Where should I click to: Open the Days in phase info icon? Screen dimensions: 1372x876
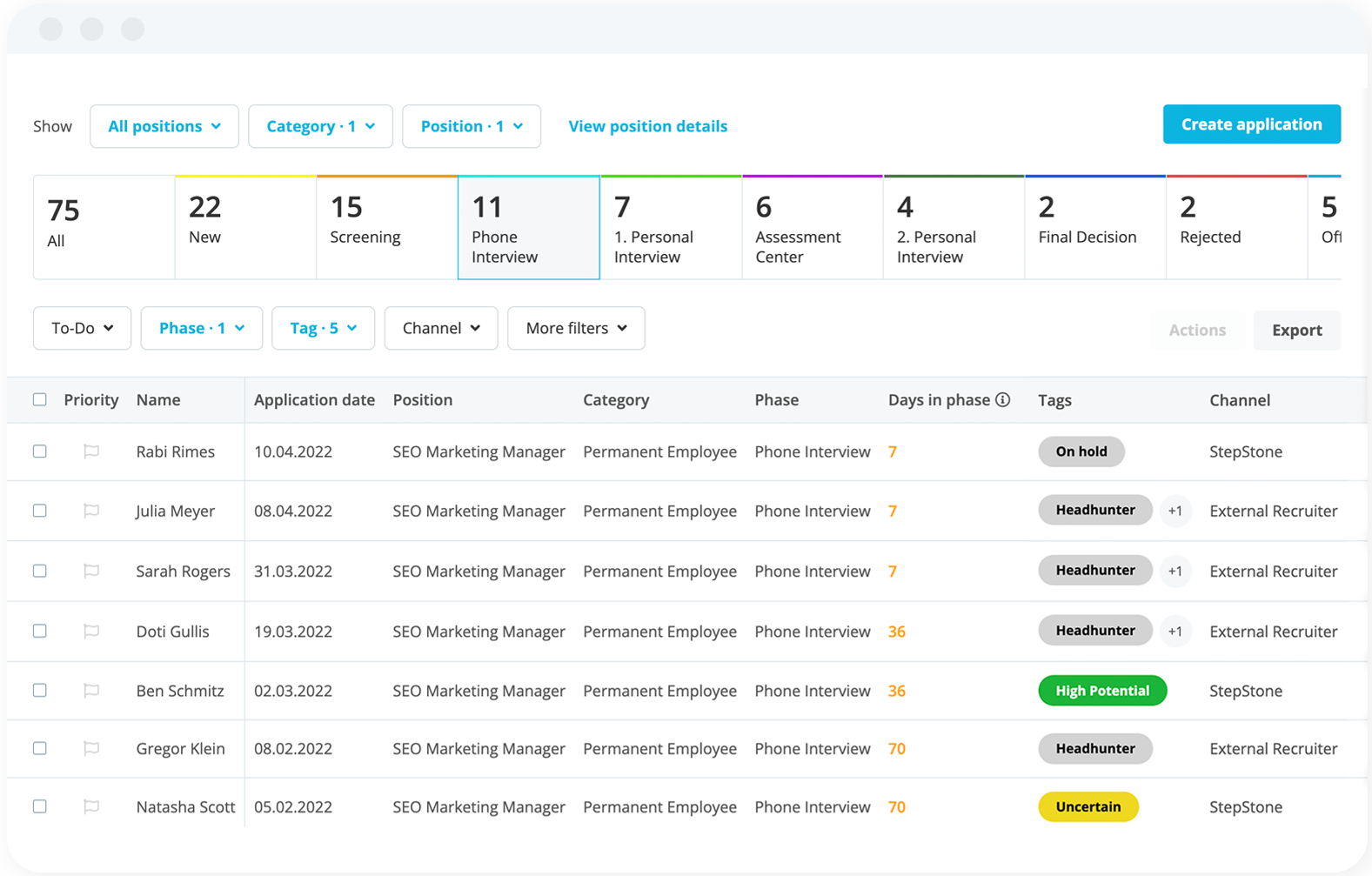[1003, 399]
